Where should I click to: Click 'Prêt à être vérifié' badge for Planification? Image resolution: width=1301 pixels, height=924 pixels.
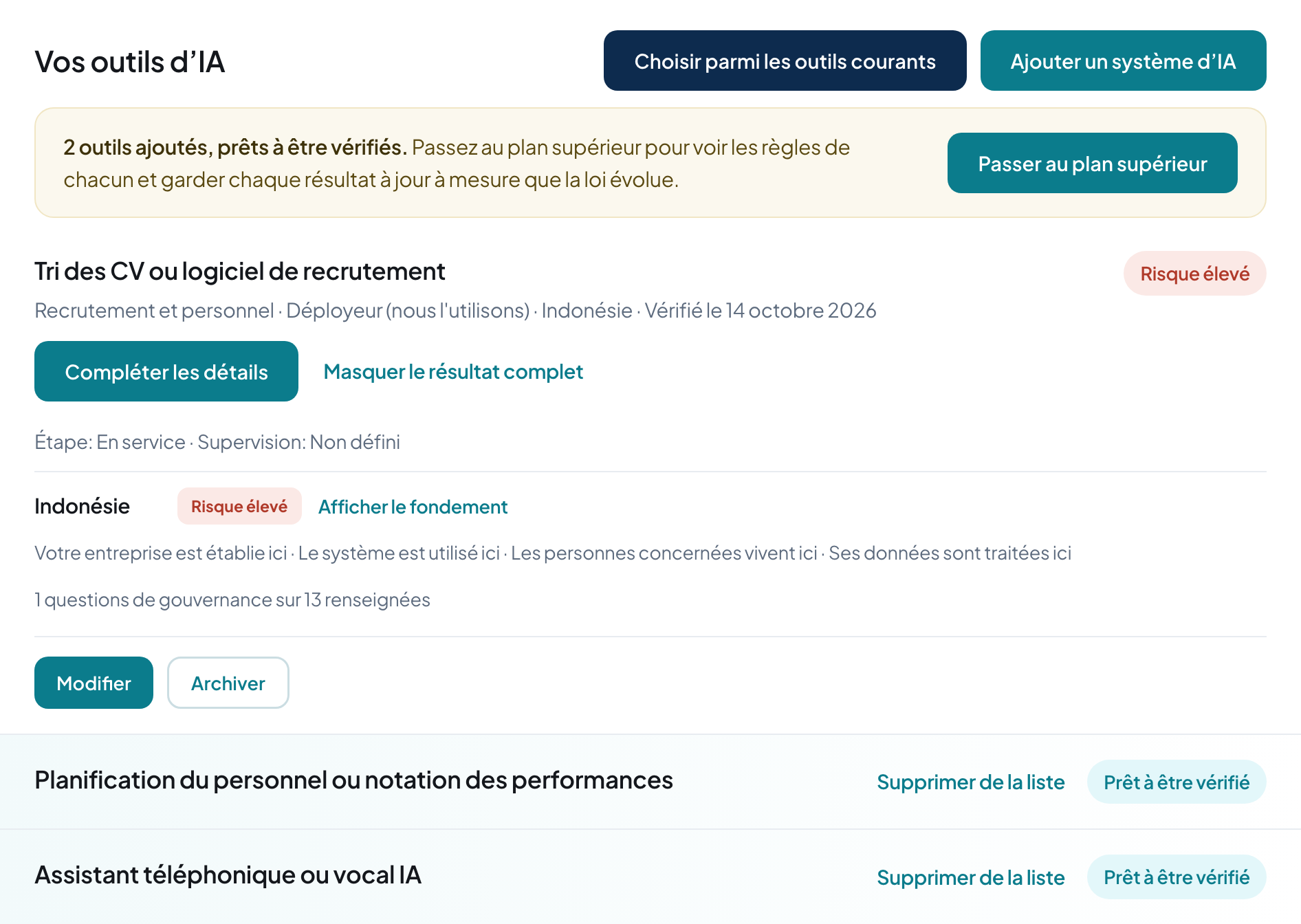pyautogui.click(x=1176, y=782)
